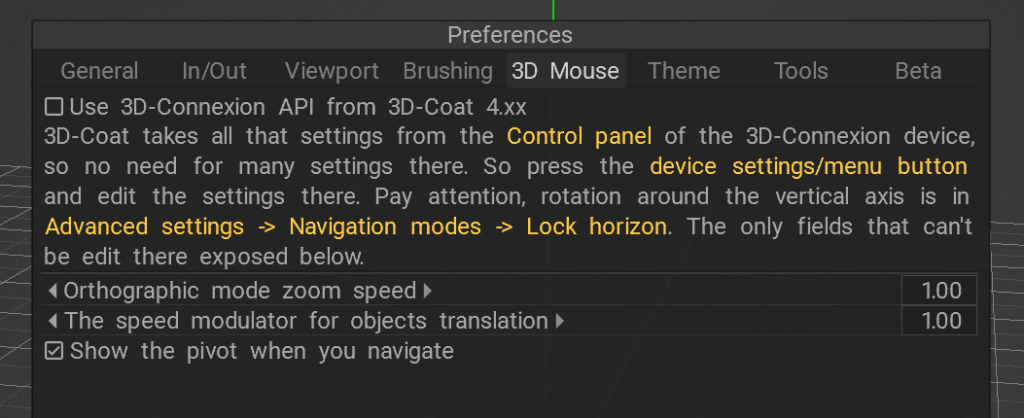The image size is (1024, 418).
Task: Open the Tools preferences tab
Action: [801, 71]
